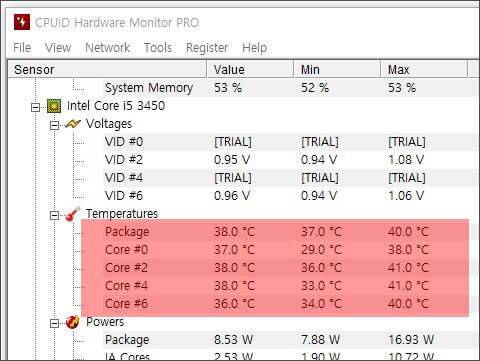This screenshot has height=361, width=480.
Task: Select the Voltages label
Action: pos(109,124)
